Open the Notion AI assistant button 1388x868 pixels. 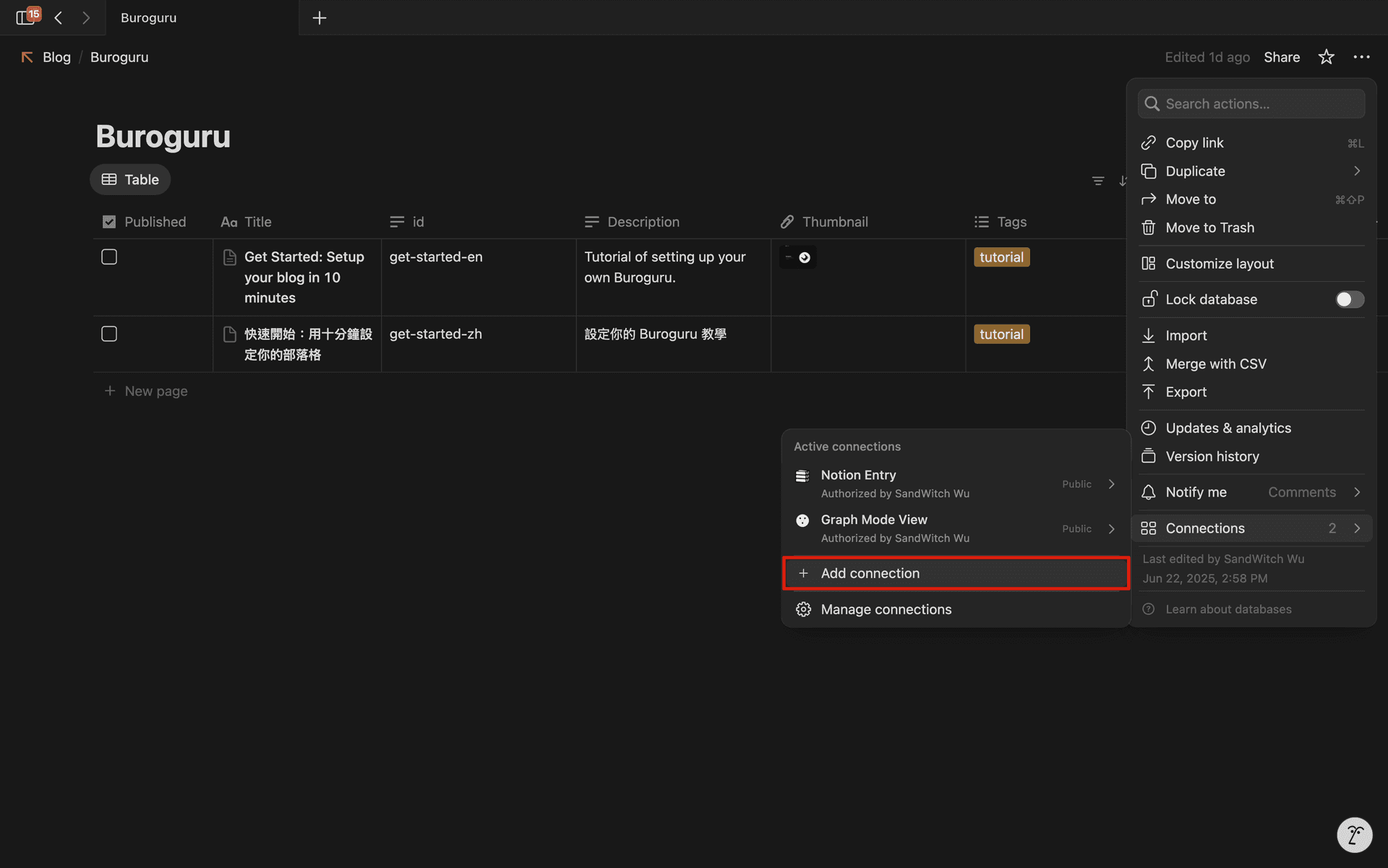pos(1354,835)
